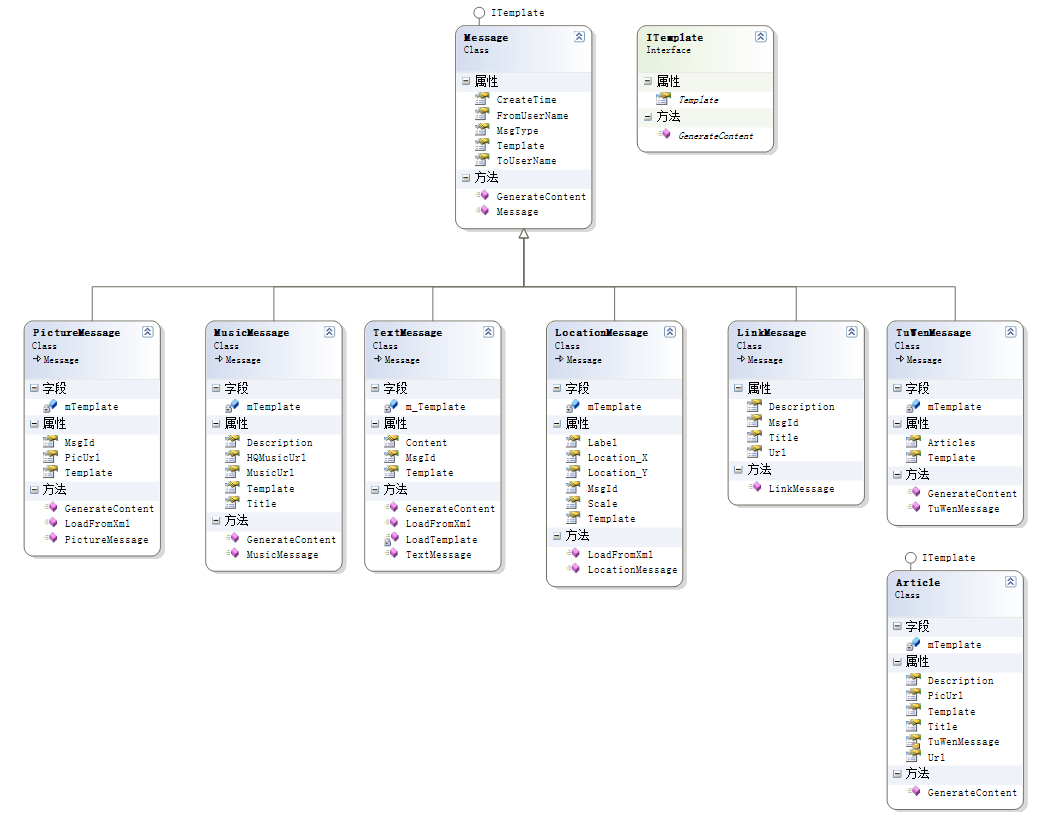Click MusicMessage constructor method icon

point(233,554)
